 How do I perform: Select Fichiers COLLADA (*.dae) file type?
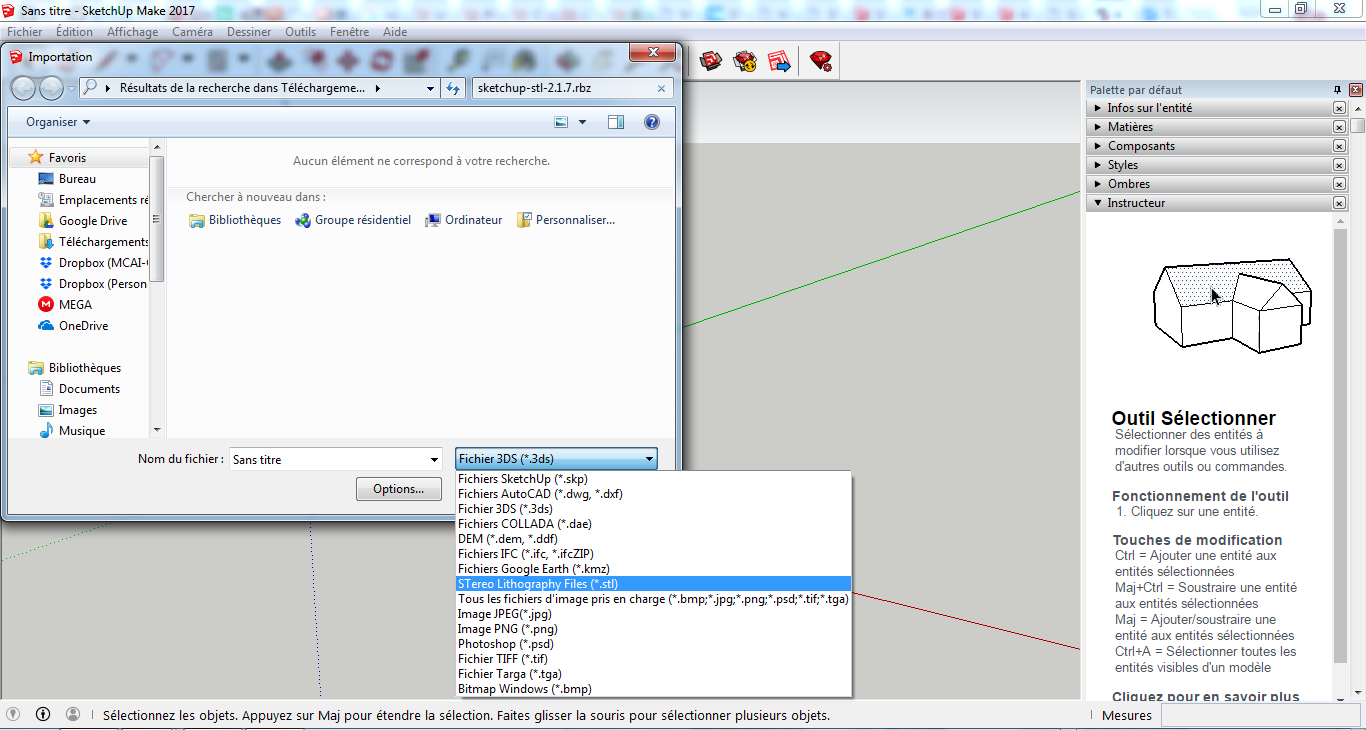click(653, 524)
